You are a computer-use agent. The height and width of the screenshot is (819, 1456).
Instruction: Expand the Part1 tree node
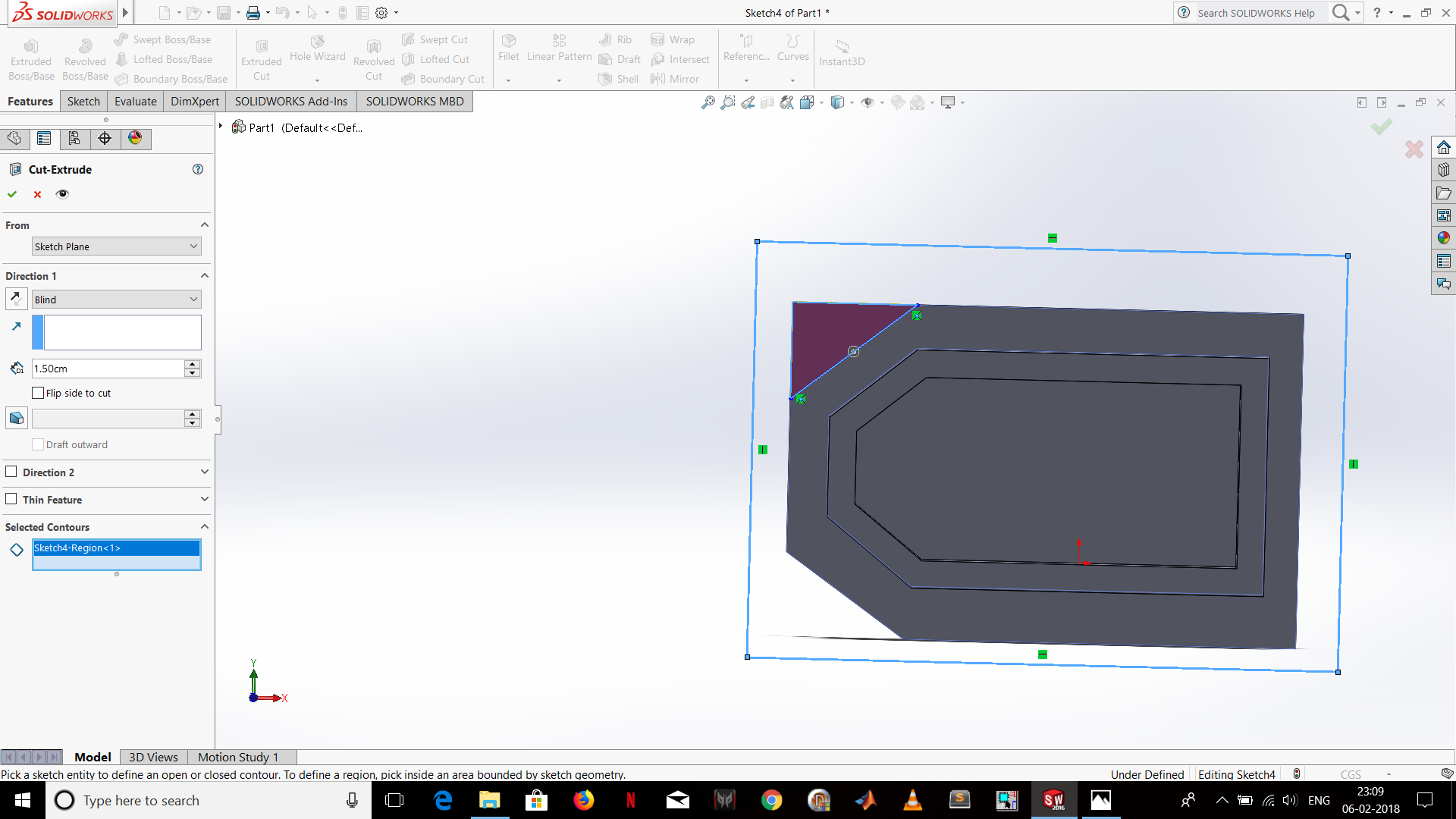click(221, 126)
